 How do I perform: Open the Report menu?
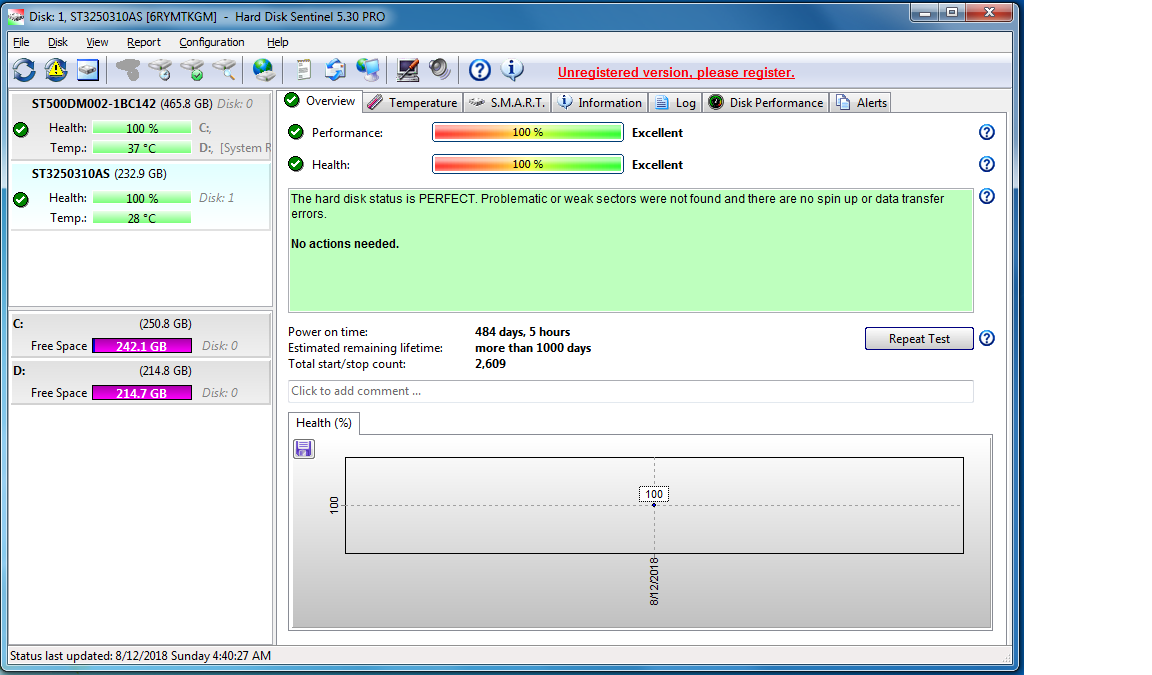(x=143, y=42)
